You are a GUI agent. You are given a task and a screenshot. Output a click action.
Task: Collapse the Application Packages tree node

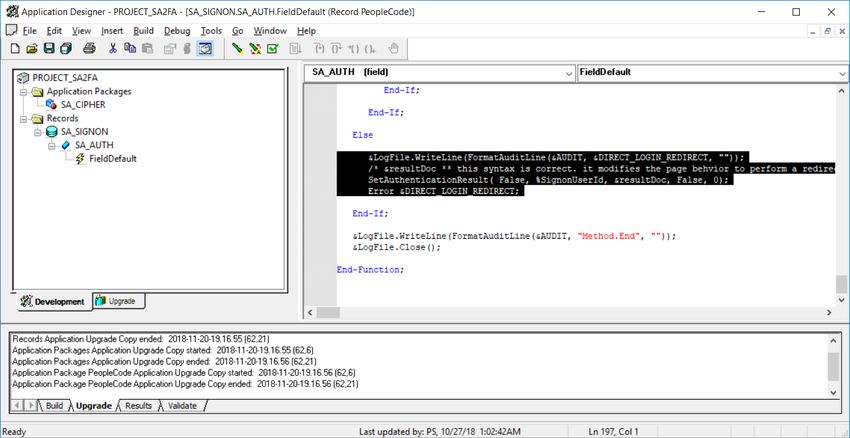(x=23, y=92)
